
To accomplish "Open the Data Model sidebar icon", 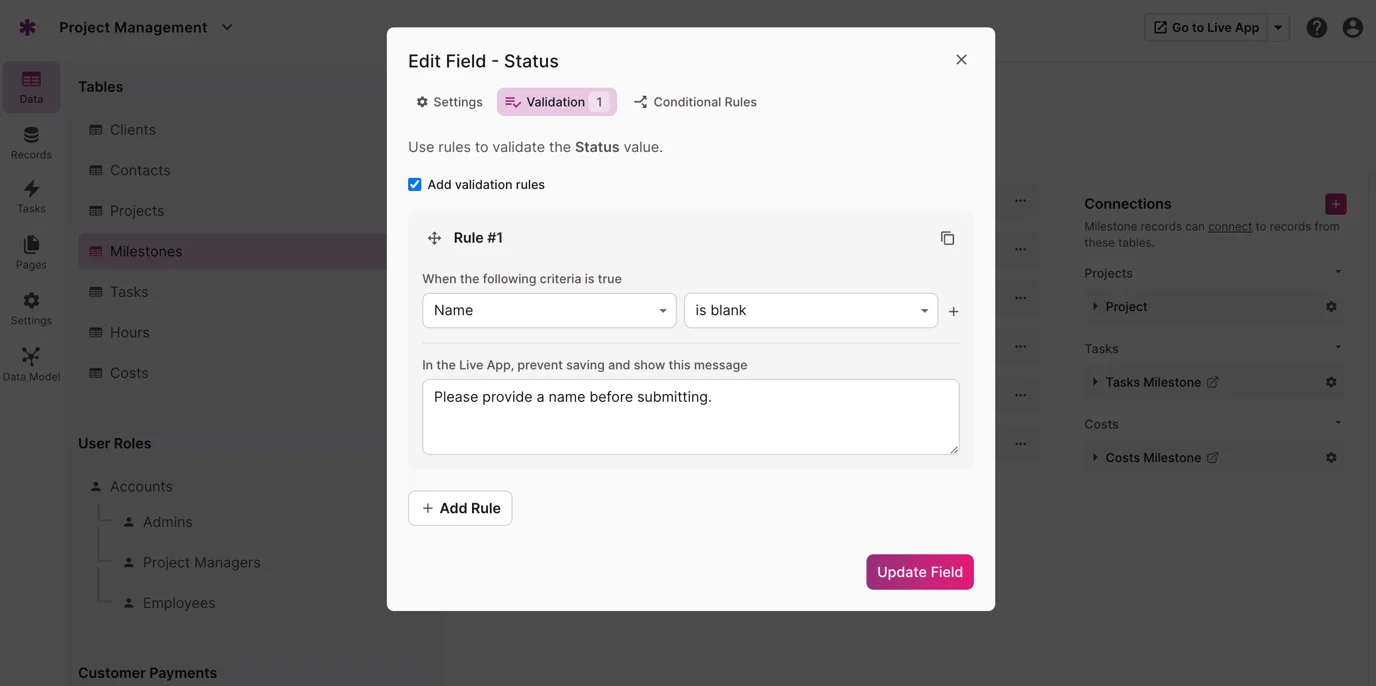I will (x=31, y=365).
